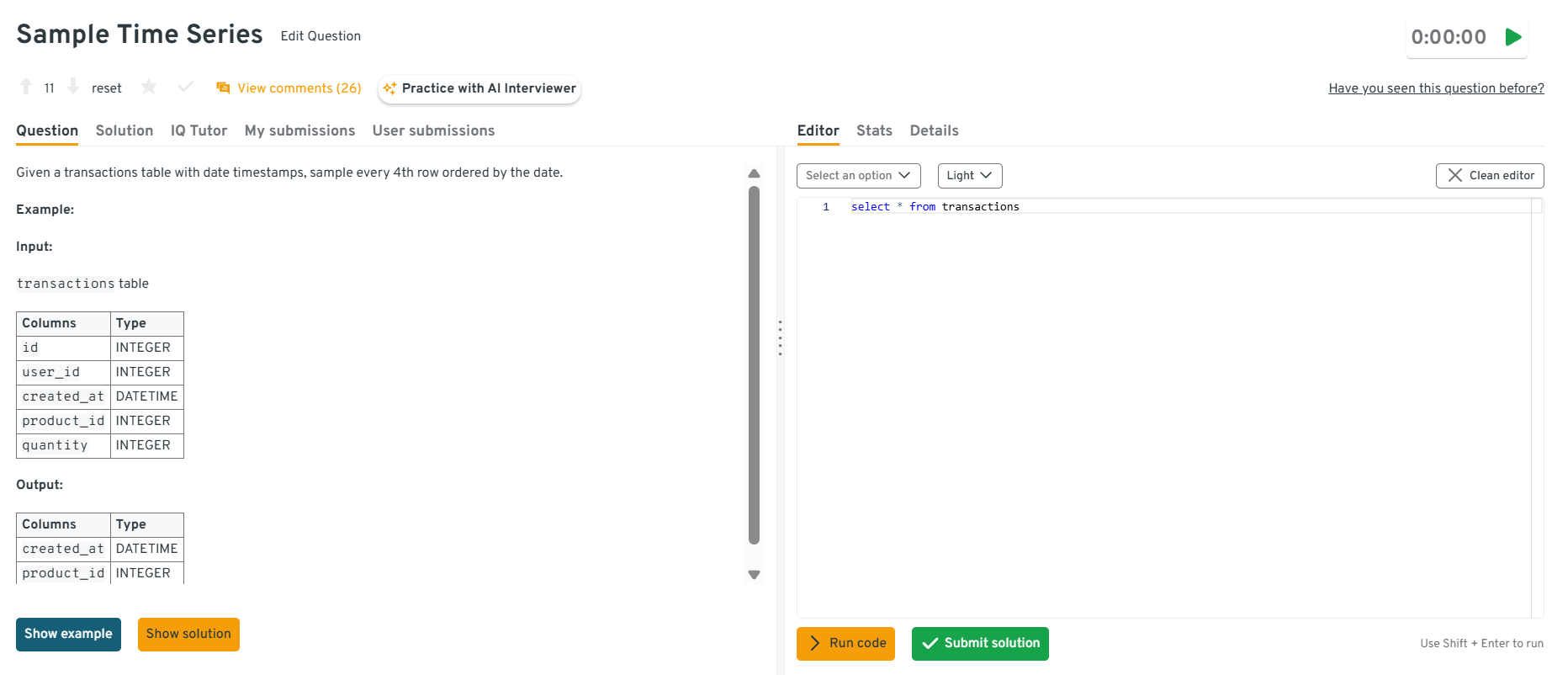Click the question panel scrollbar thumb
Viewport: 1568px width, 675px height.
pyautogui.click(x=754, y=362)
